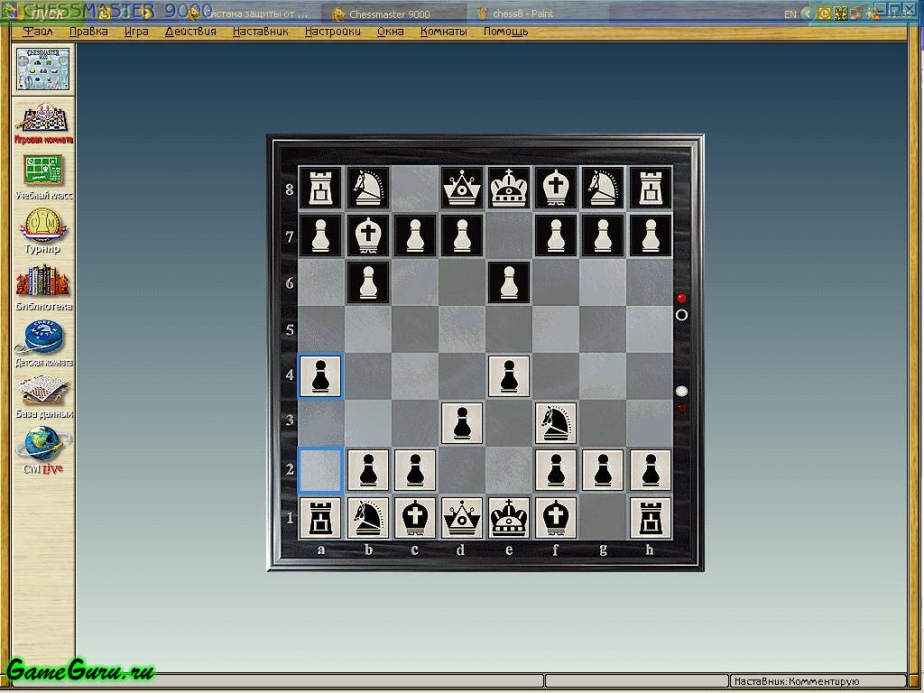The width and height of the screenshot is (924, 693).
Task: Select the pawn on e4
Action: tap(509, 375)
